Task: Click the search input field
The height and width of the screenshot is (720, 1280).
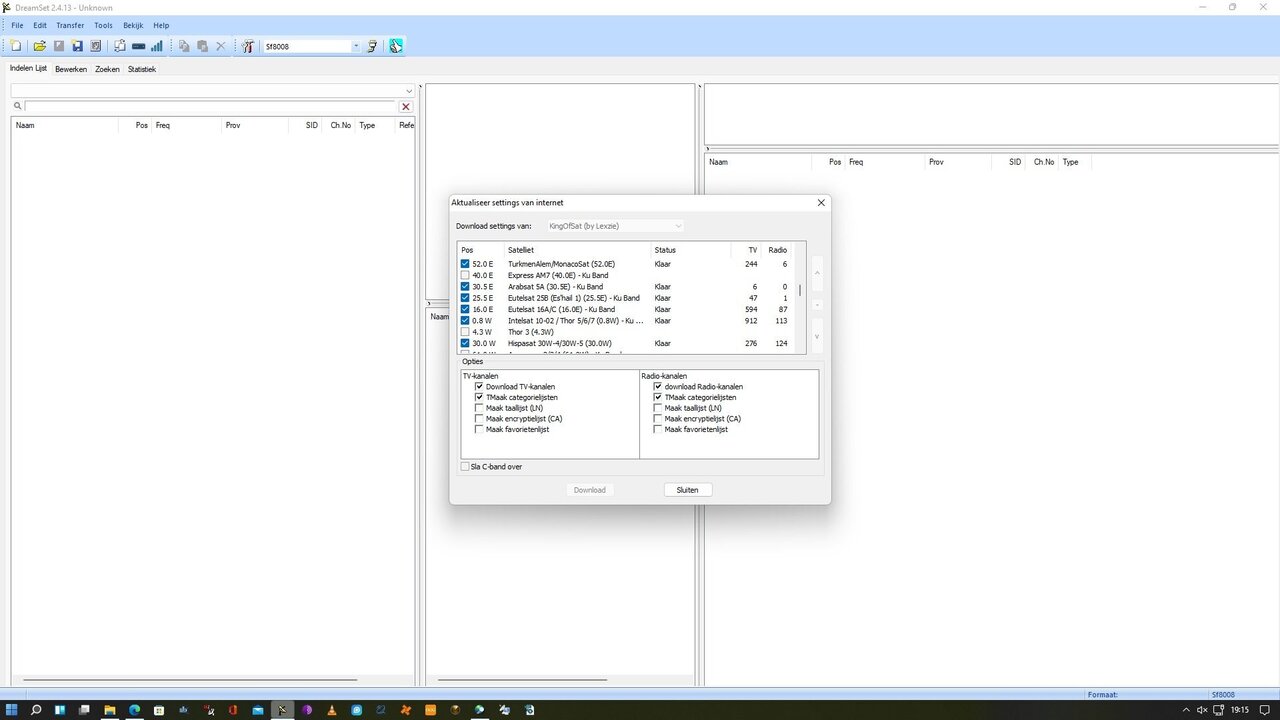Action: point(210,106)
